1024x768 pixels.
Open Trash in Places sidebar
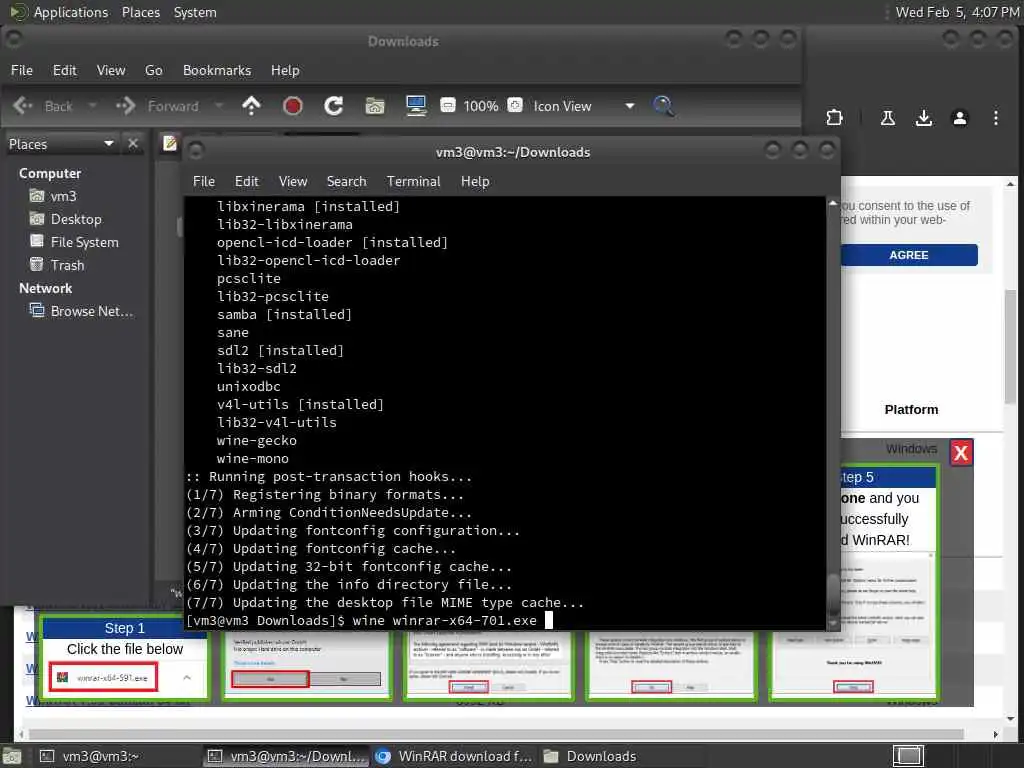[57, 265]
